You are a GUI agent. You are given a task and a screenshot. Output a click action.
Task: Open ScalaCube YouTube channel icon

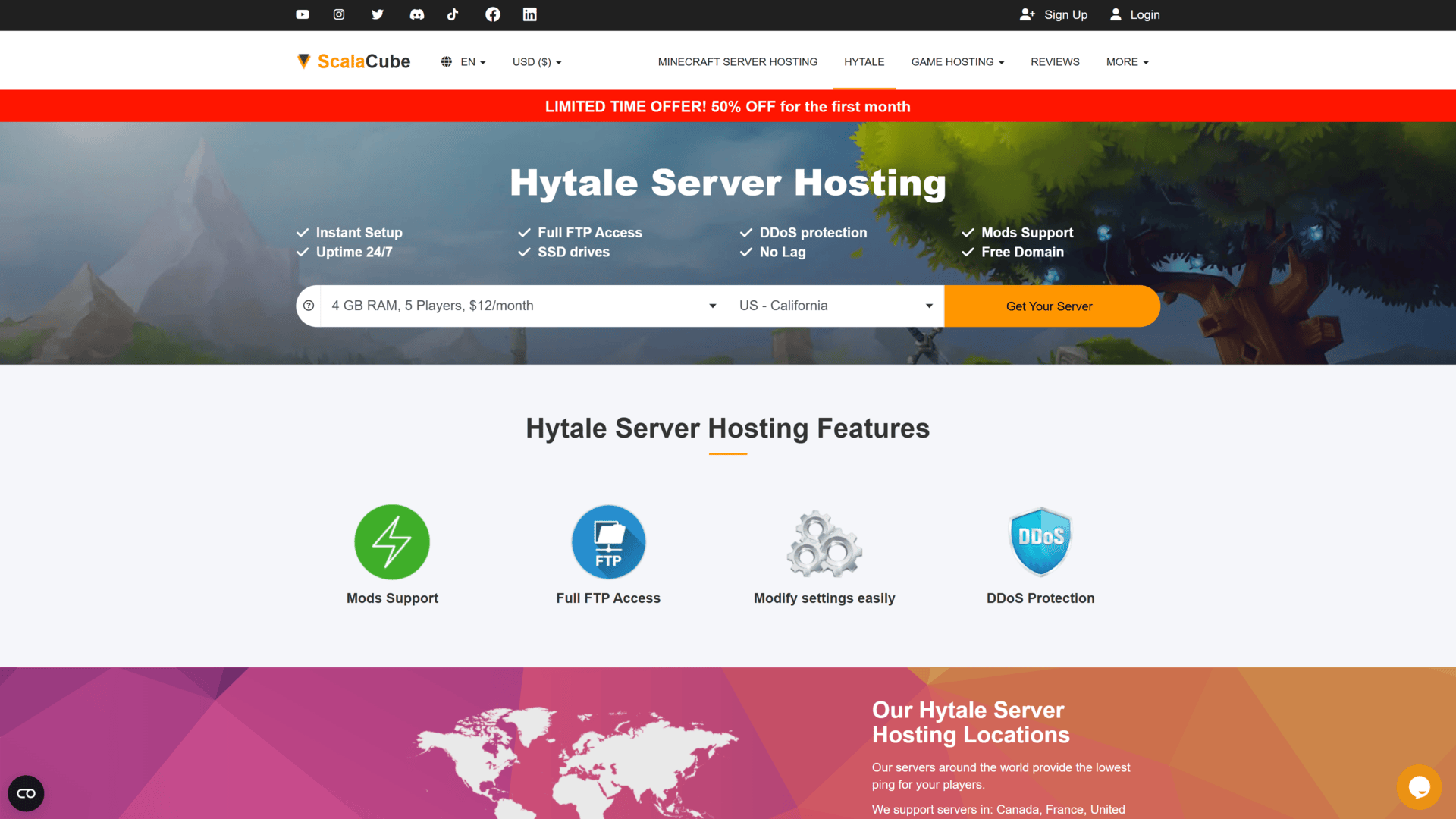(x=303, y=14)
